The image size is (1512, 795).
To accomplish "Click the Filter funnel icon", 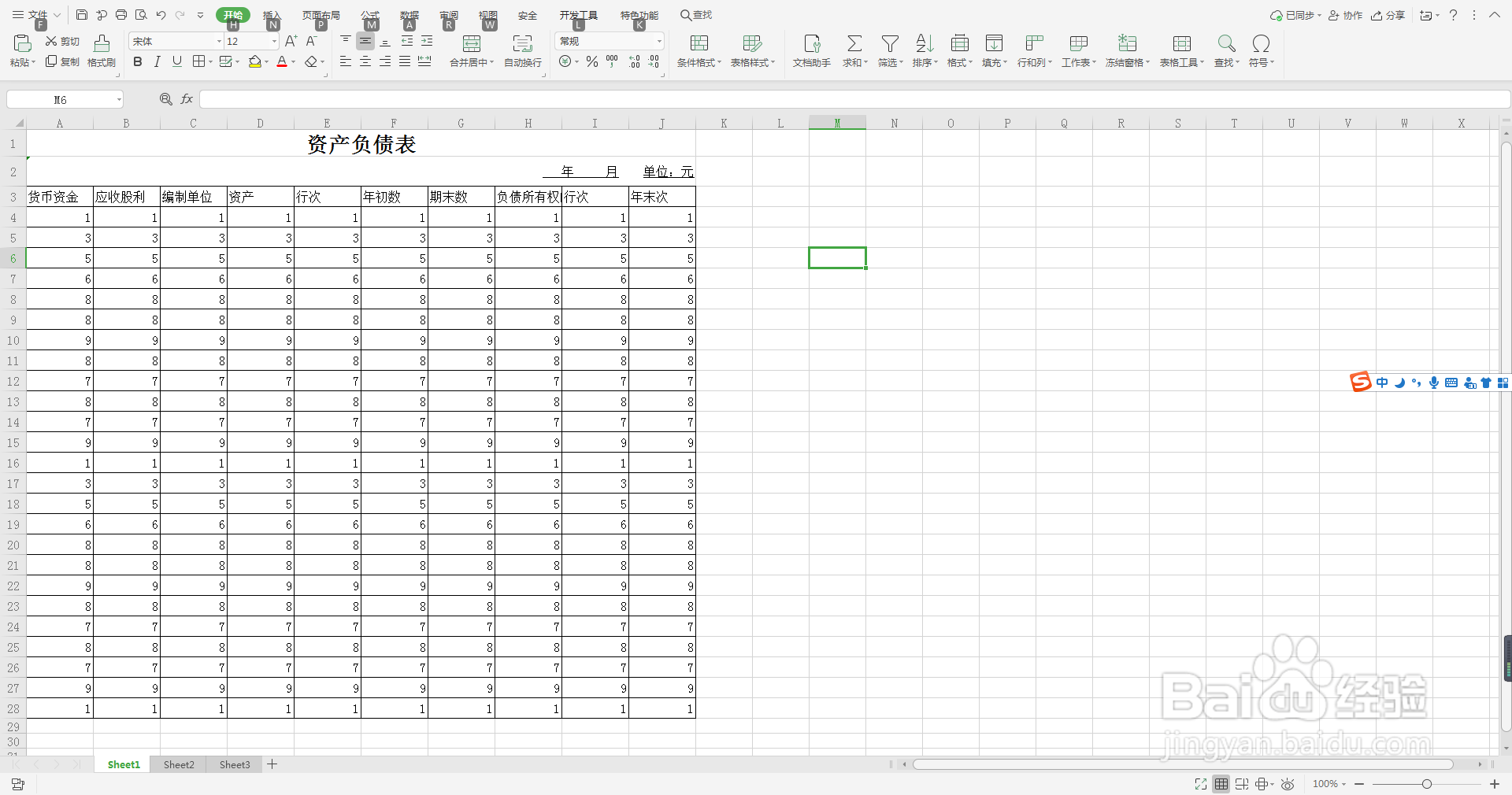I will coord(890,43).
